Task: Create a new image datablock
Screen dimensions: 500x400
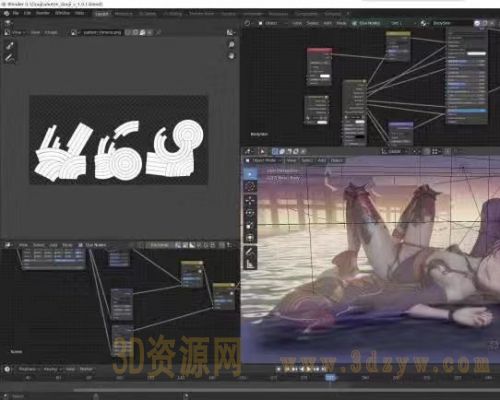Action: pyautogui.click(x=135, y=32)
